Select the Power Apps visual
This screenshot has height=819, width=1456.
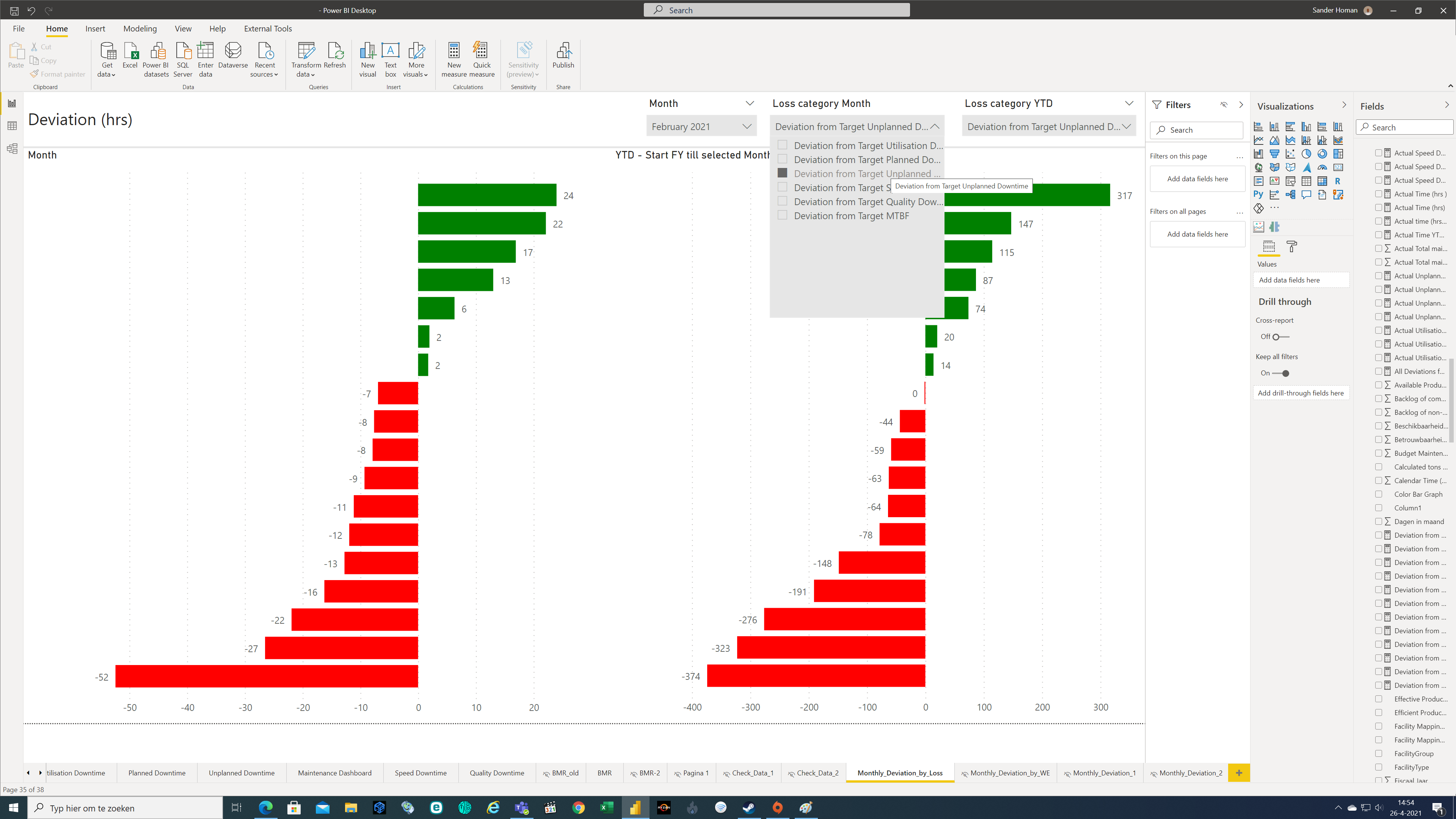(x=1258, y=208)
